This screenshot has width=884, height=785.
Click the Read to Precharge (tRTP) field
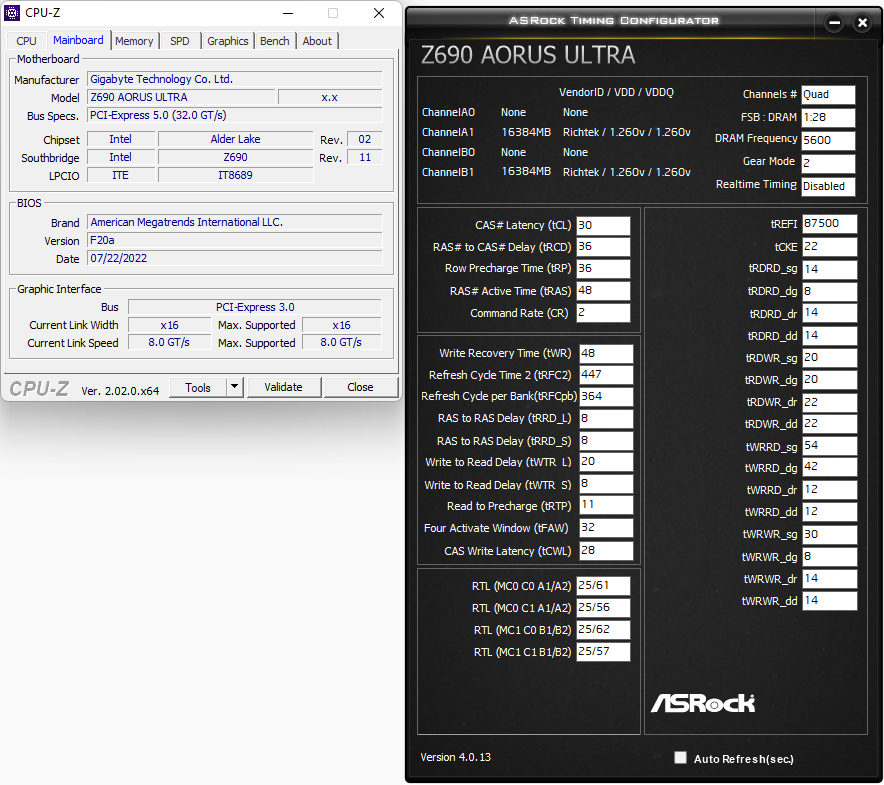tap(606, 505)
